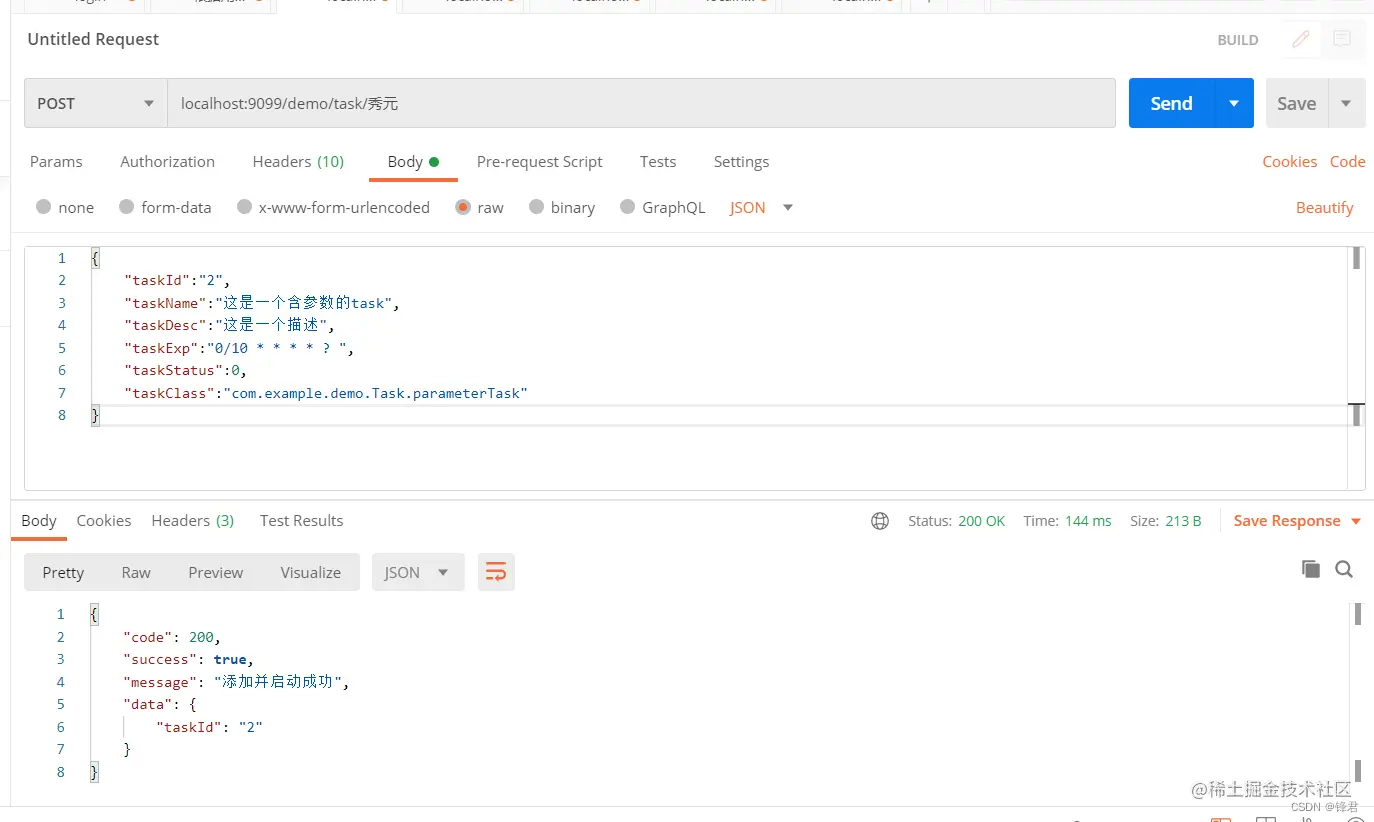Click the Status 200 OK text

(956, 521)
